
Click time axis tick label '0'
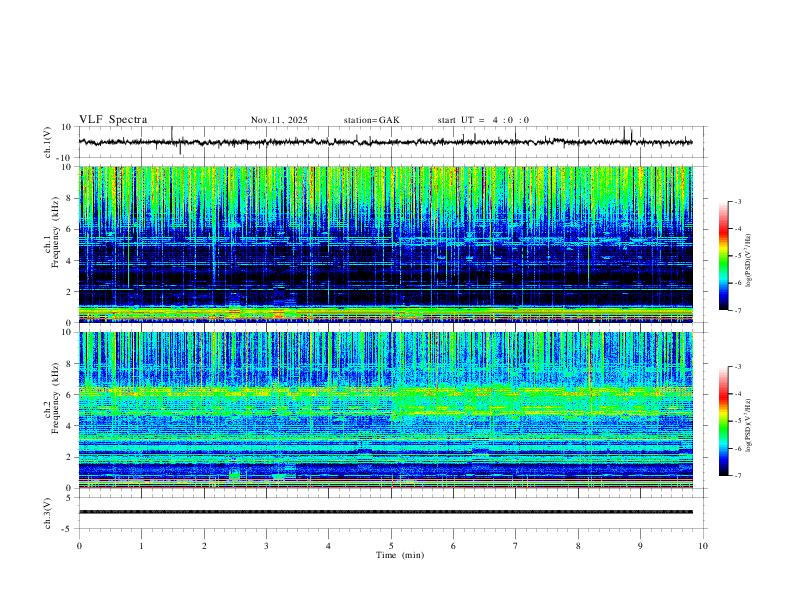coord(79,546)
